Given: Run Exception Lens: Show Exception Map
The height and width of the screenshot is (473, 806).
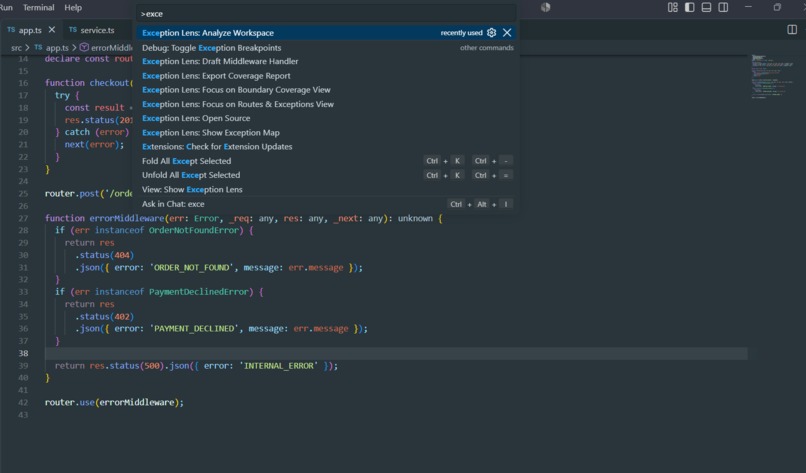Looking at the screenshot, I should pyautogui.click(x=327, y=132).
